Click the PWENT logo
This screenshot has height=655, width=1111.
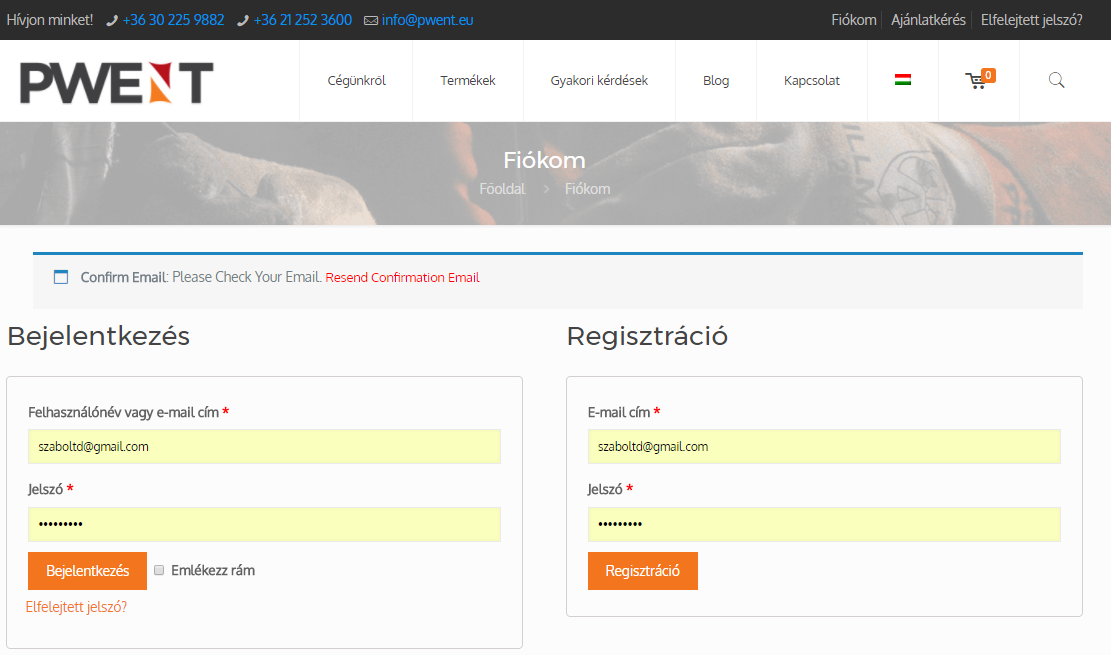coord(115,80)
